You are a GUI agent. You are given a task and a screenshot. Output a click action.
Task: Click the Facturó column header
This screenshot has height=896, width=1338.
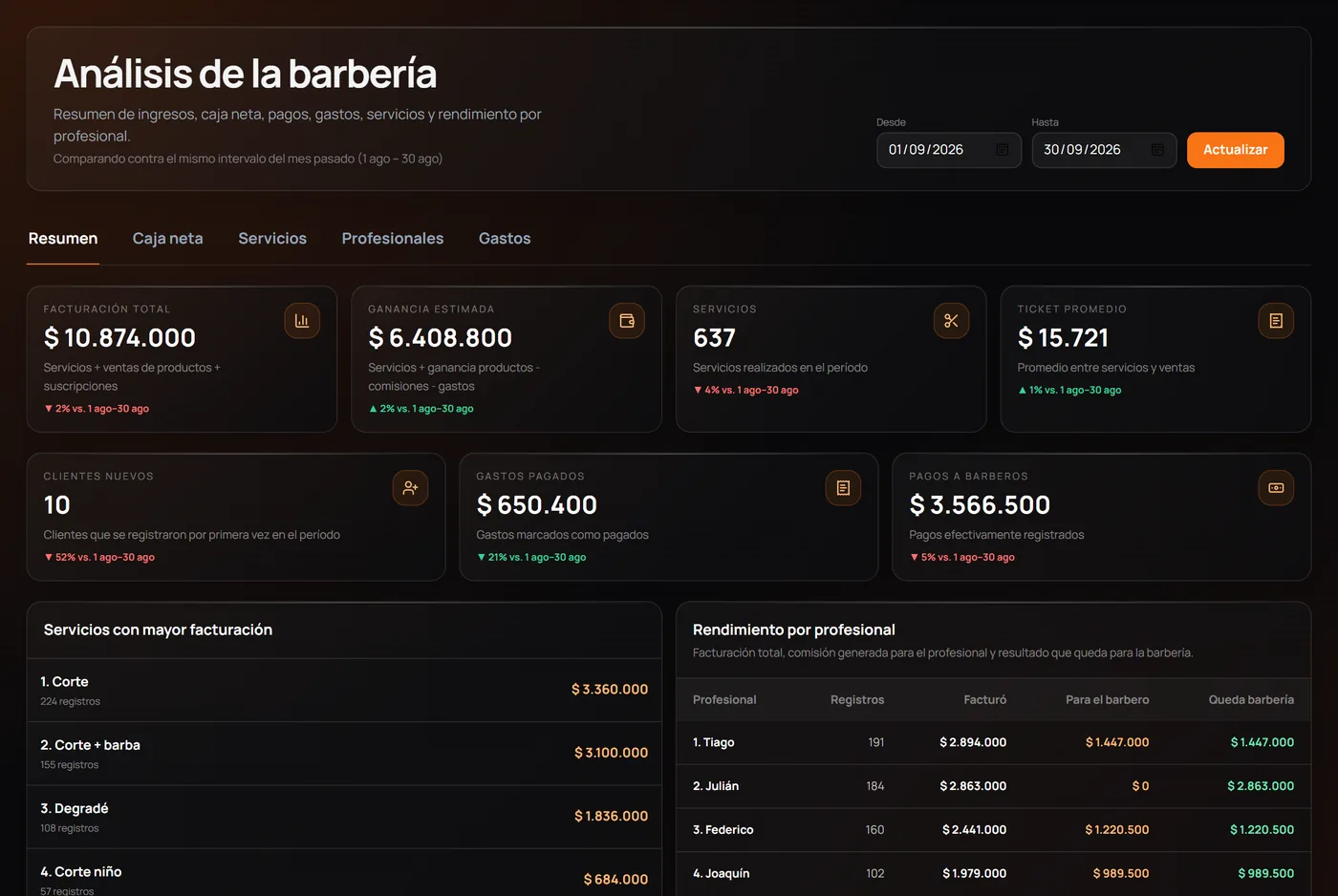(x=984, y=700)
